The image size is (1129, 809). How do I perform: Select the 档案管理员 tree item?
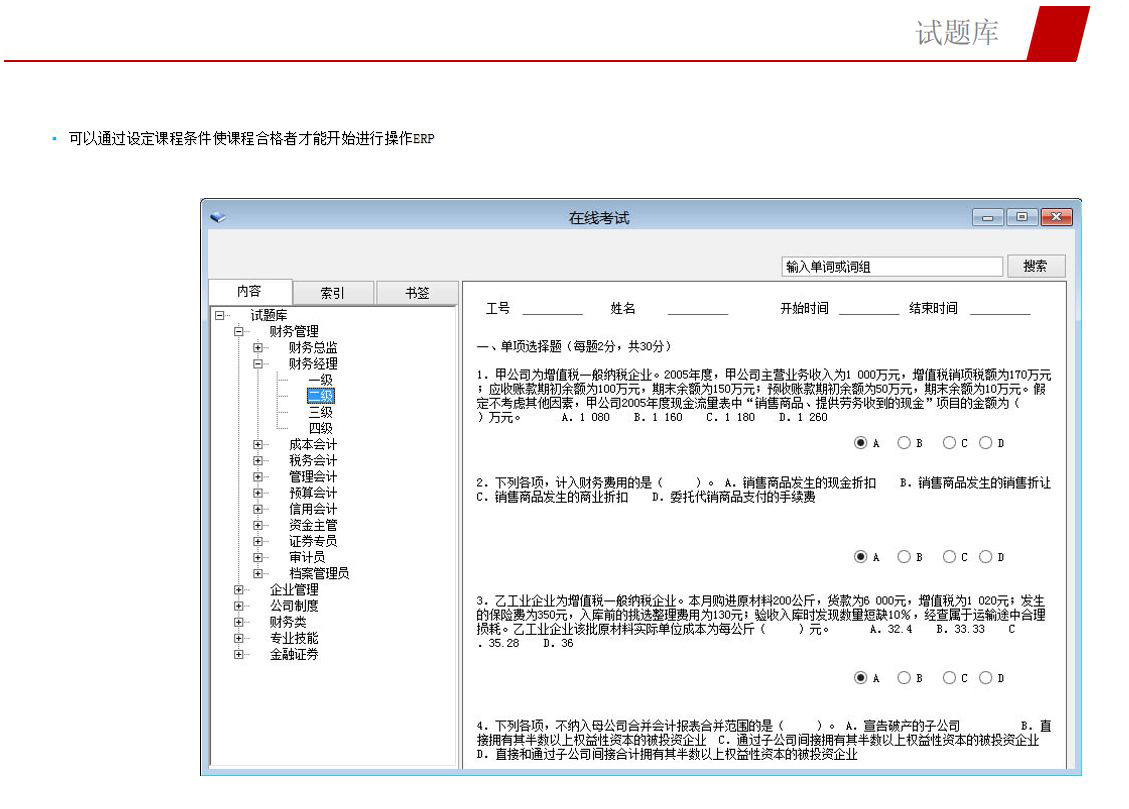(x=319, y=574)
